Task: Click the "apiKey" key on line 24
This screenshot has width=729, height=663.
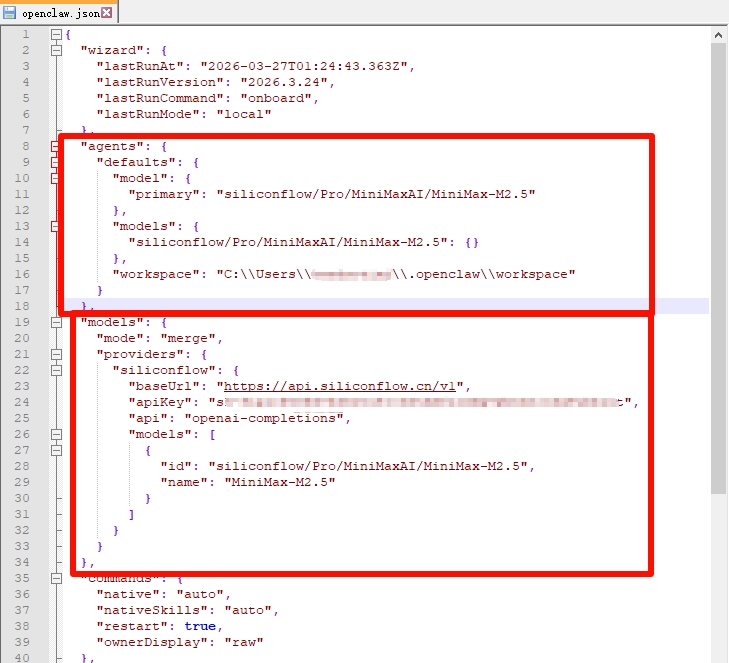Action: point(159,402)
